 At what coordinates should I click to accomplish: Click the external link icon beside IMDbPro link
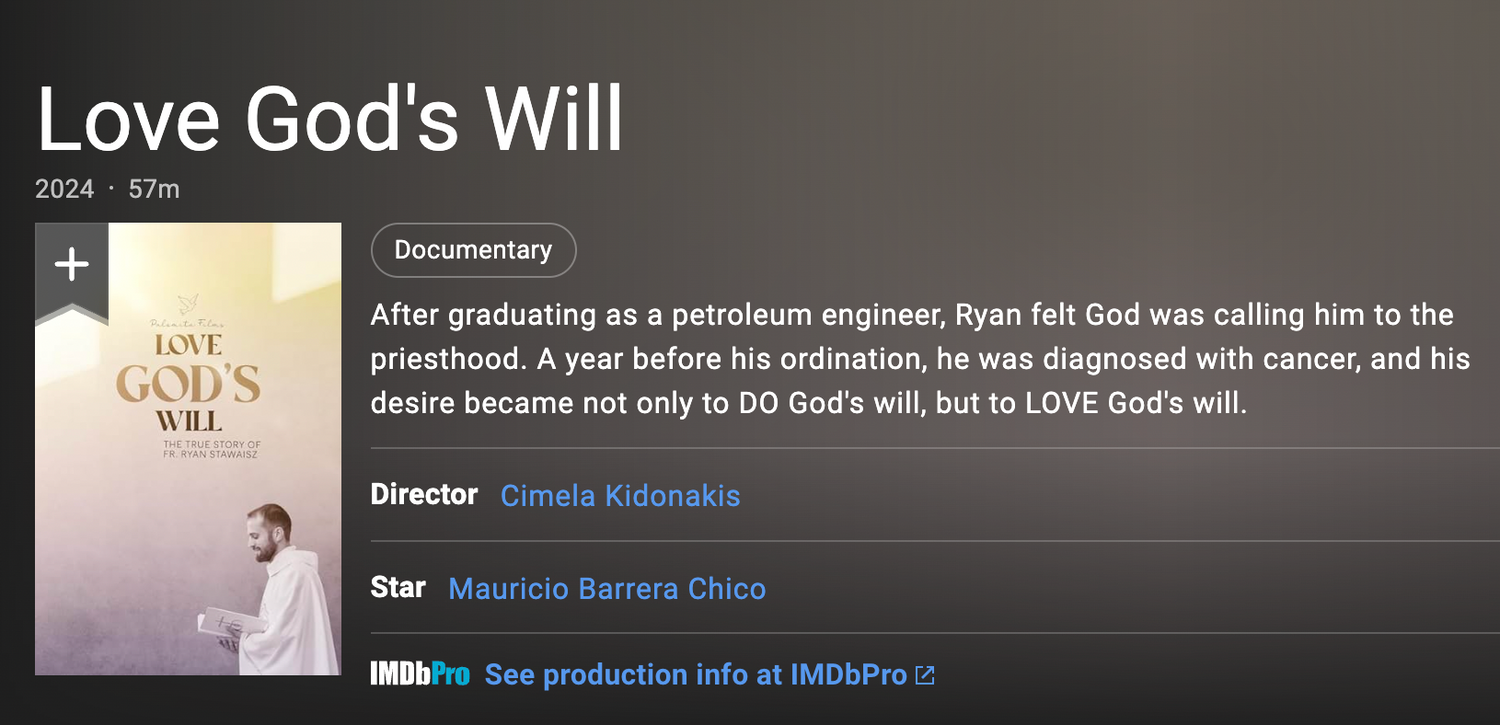point(925,675)
